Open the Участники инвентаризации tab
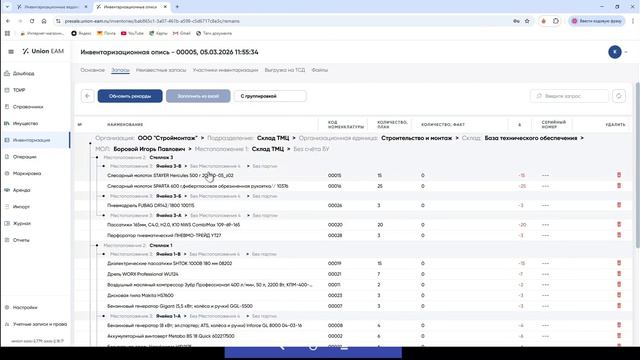The width and height of the screenshot is (640, 360). tap(225, 70)
